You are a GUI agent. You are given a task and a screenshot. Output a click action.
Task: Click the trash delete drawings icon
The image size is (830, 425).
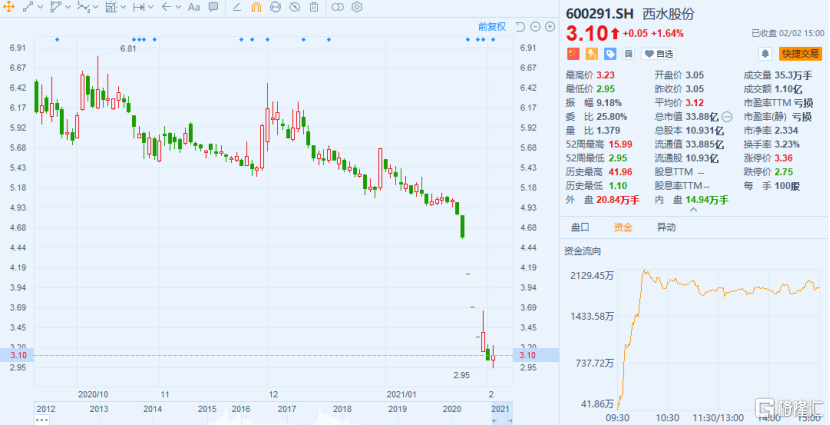(x=314, y=7)
